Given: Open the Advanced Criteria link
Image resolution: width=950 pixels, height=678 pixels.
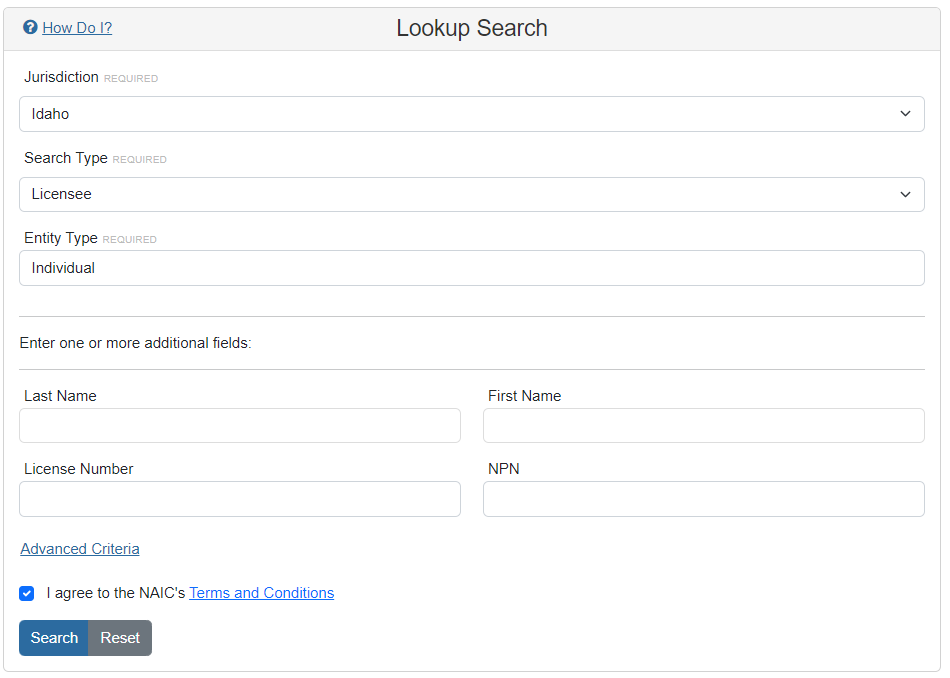Looking at the screenshot, I should pyautogui.click(x=80, y=549).
